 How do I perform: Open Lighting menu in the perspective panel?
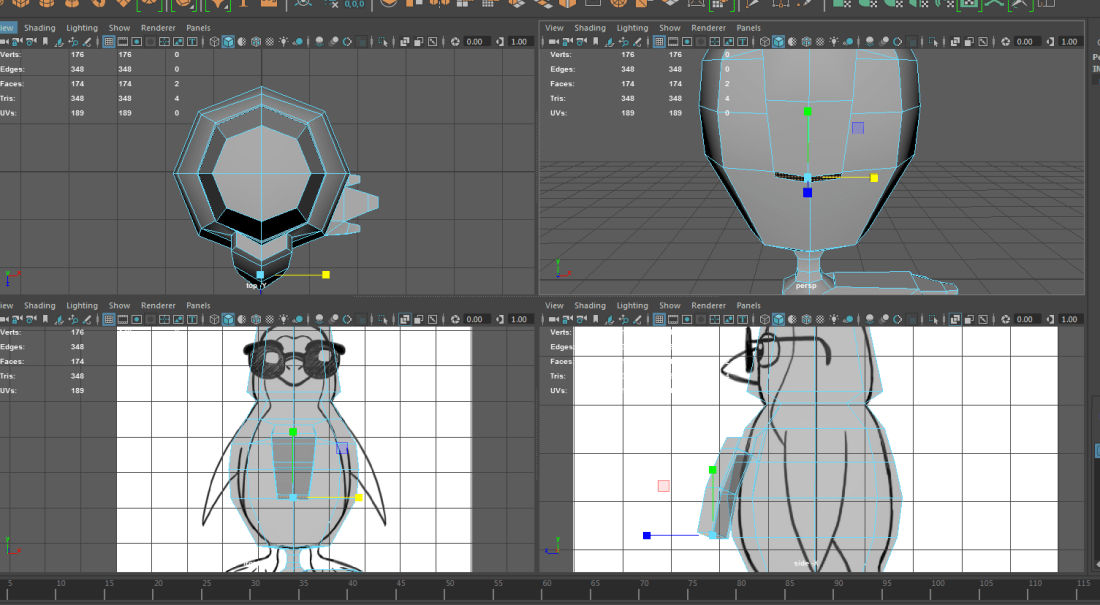(x=632, y=28)
